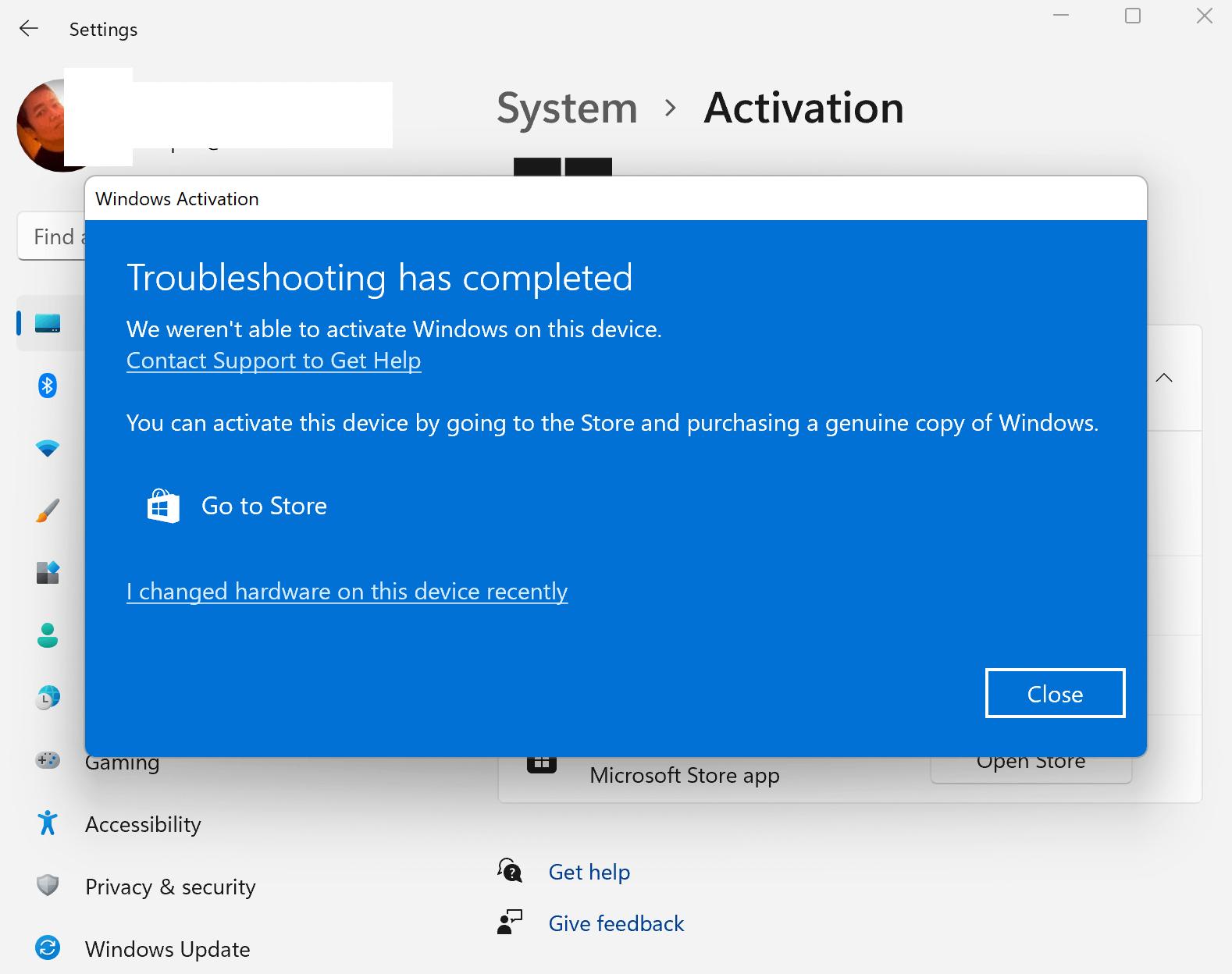Open Apps sidebar icon

pos(48,573)
